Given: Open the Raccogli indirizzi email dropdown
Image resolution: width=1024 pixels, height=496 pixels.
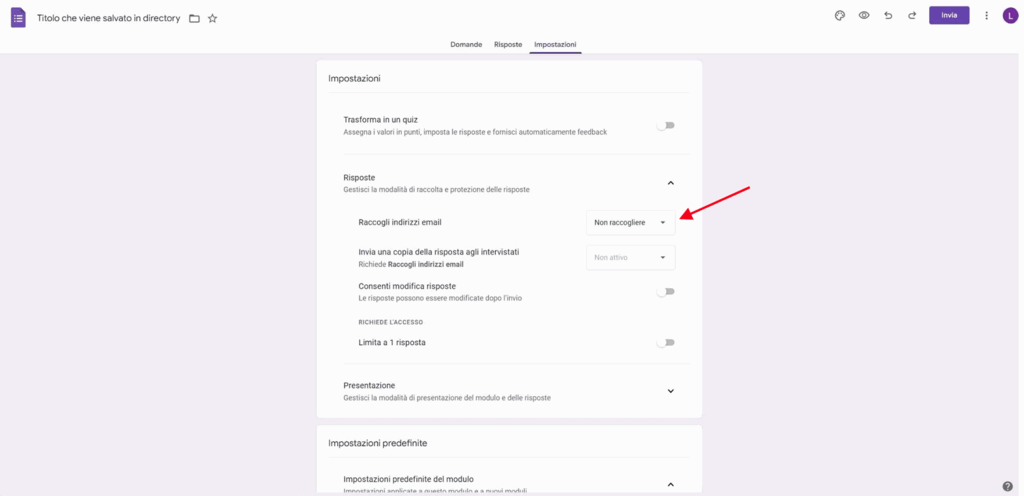Looking at the screenshot, I should click(630, 223).
